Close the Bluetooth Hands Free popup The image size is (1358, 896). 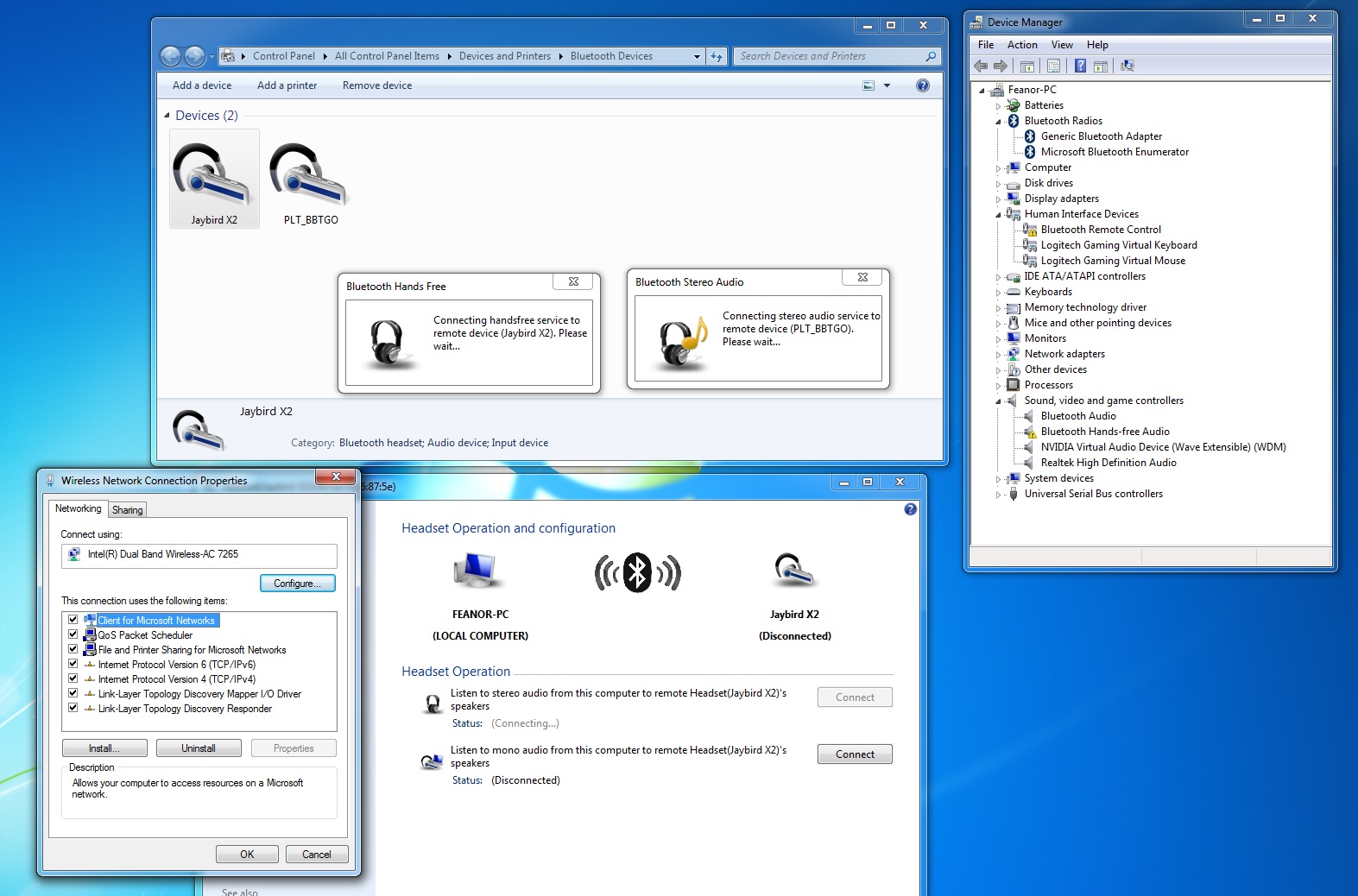(x=573, y=281)
